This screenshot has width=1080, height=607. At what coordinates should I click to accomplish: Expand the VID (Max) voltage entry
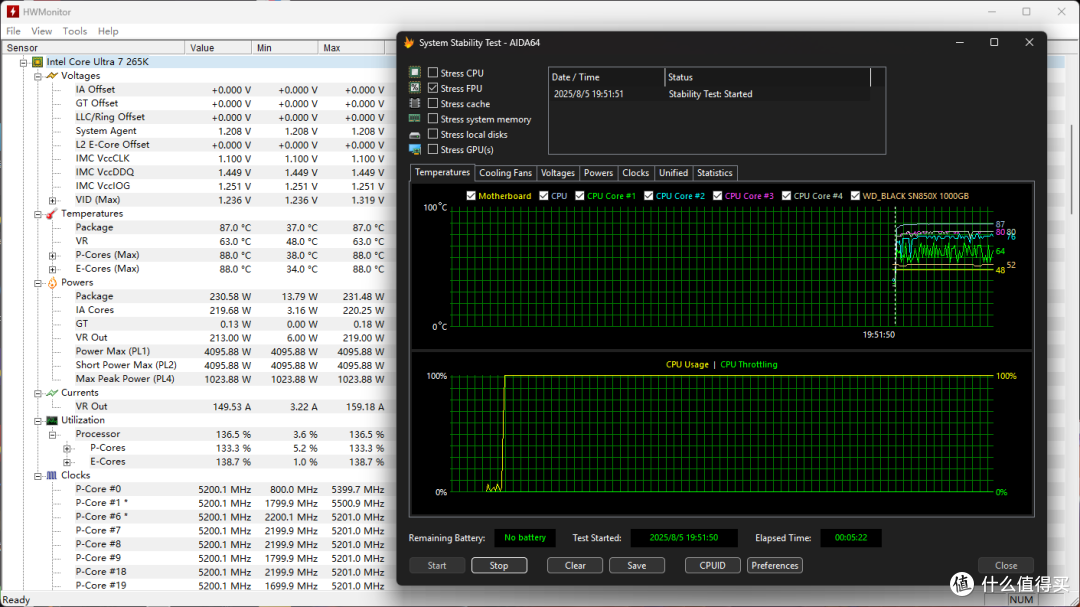pos(53,200)
